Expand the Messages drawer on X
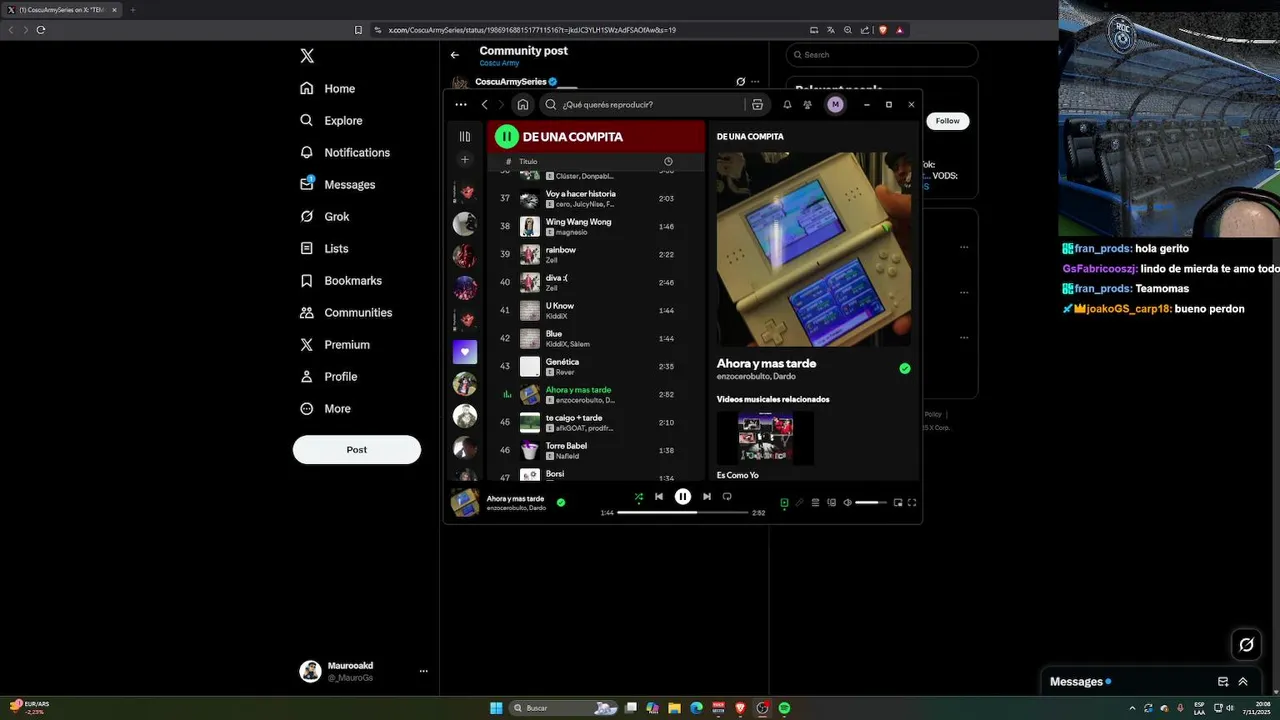1280x720 pixels. [1243, 681]
